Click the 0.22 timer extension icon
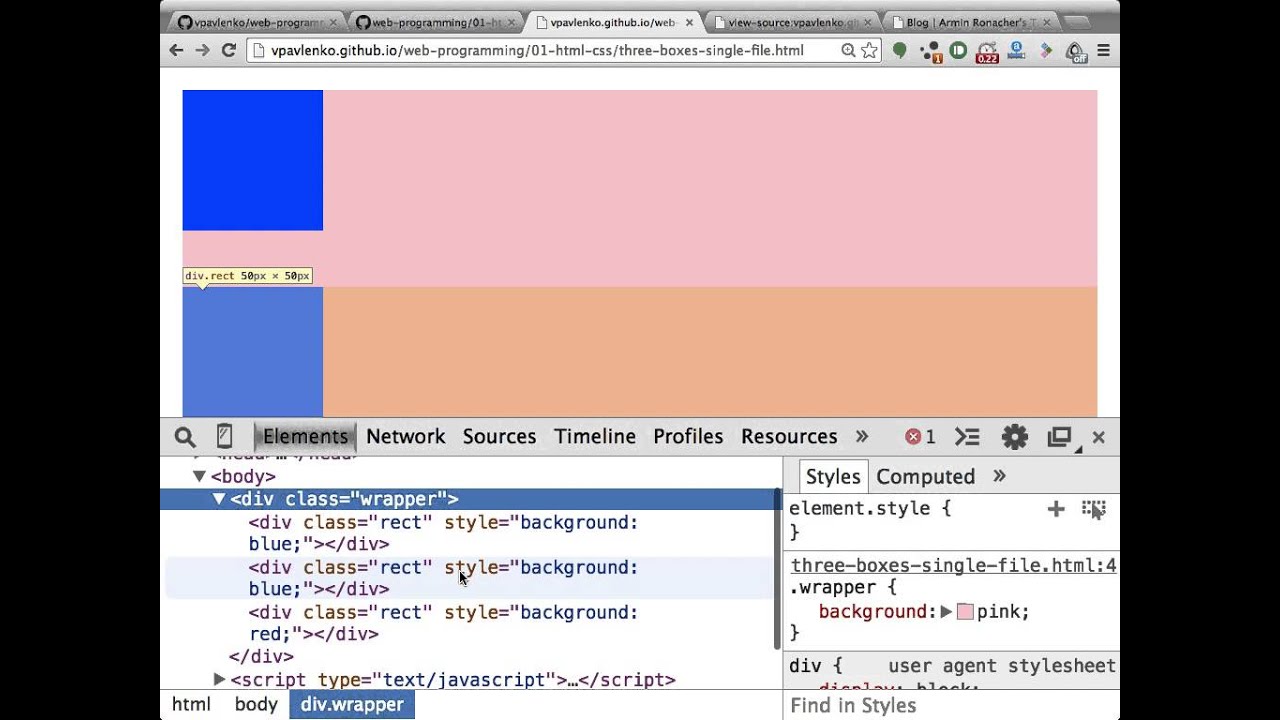 pyautogui.click(x=987, y=51)
